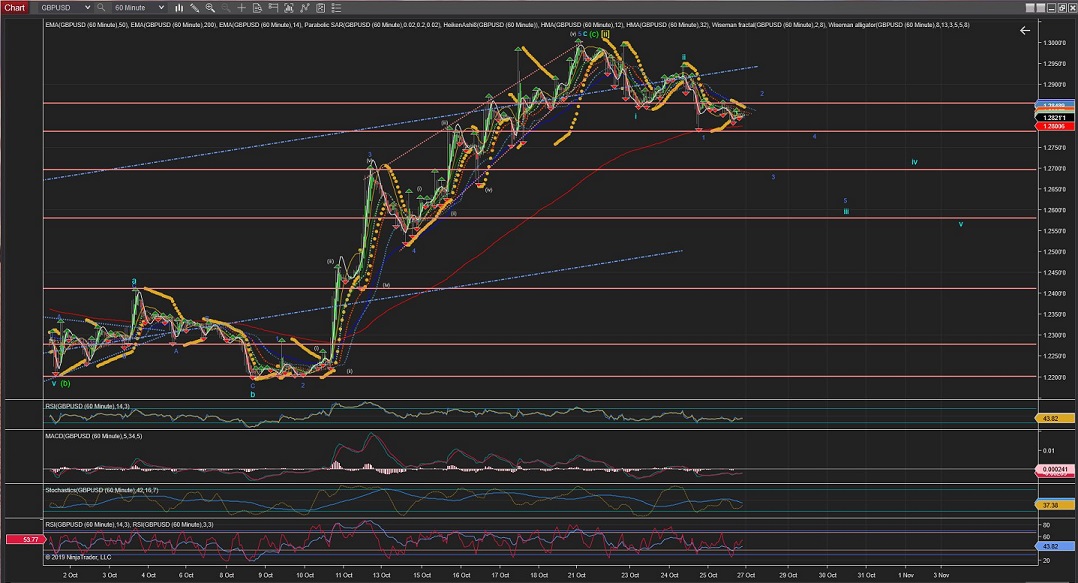Select the Chart tab
The image size is (1078, 583).
point(15,7)
